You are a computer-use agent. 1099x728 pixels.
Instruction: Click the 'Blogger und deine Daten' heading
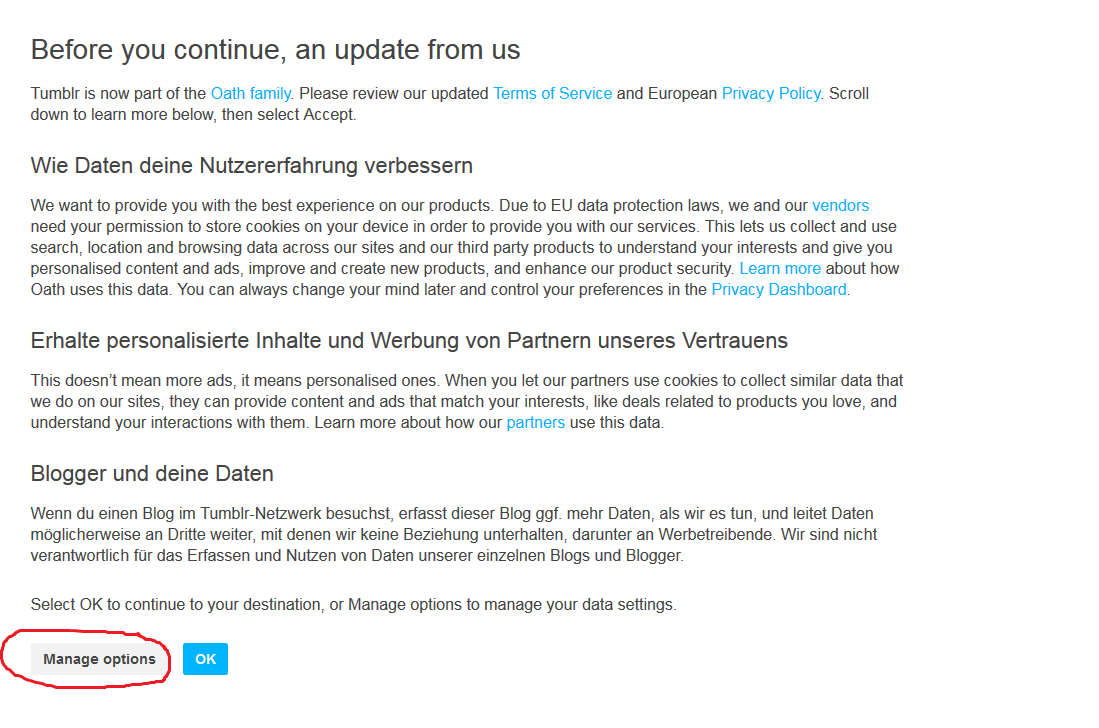point(152,474)
